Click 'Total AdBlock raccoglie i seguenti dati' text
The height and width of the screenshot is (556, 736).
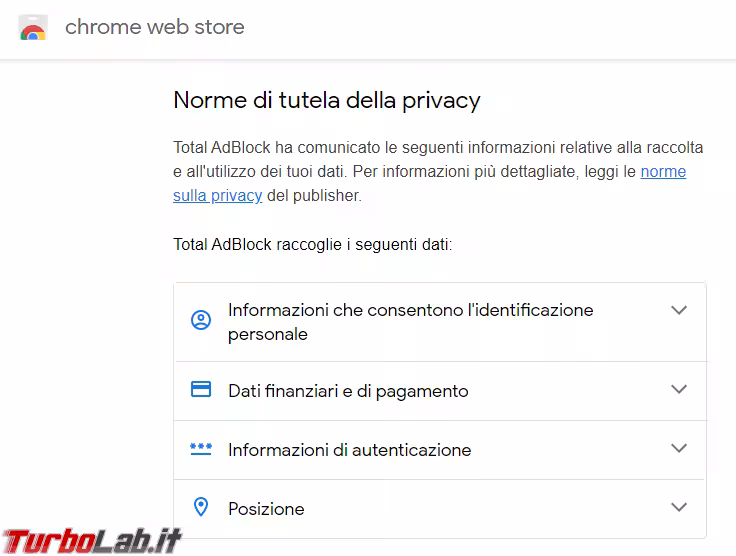click(312, 244)
